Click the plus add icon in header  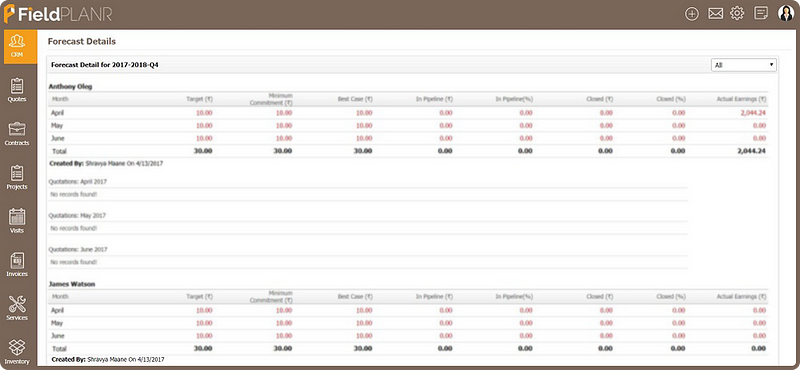tap(691, 14)
